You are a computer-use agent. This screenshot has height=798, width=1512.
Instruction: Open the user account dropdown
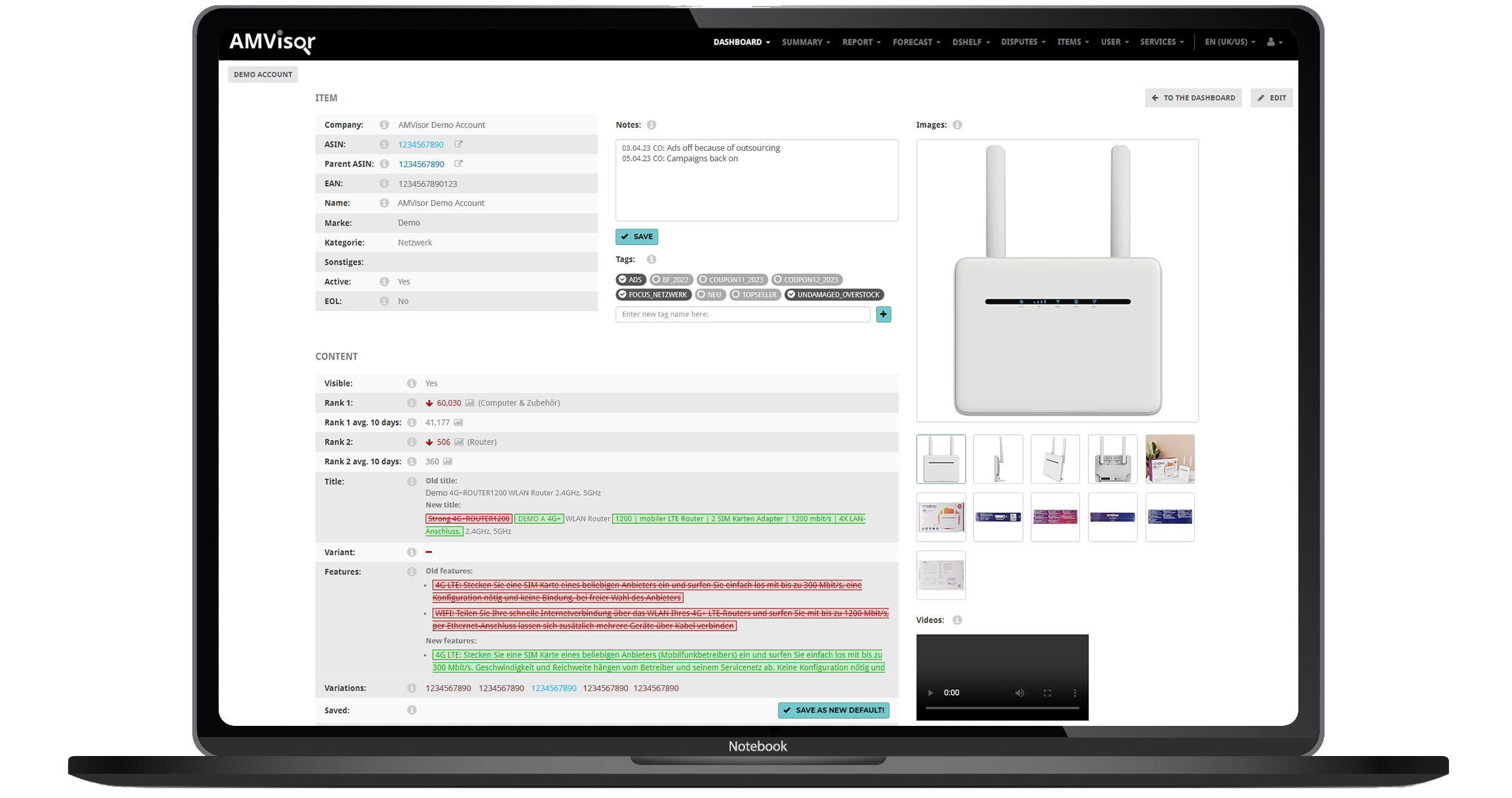coord(1274,42)
